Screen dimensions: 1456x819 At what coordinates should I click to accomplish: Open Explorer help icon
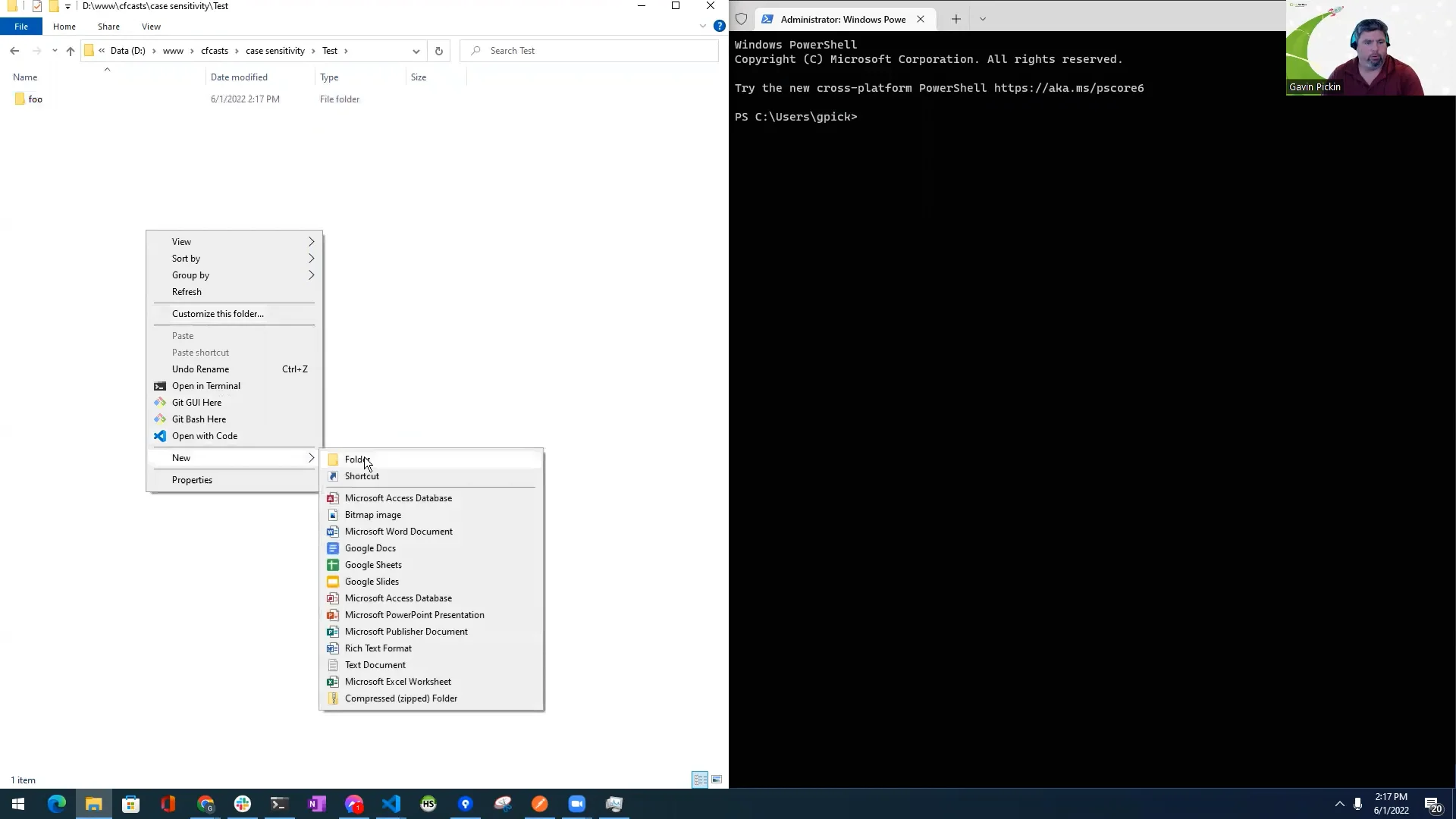click(x=719, y=27)
